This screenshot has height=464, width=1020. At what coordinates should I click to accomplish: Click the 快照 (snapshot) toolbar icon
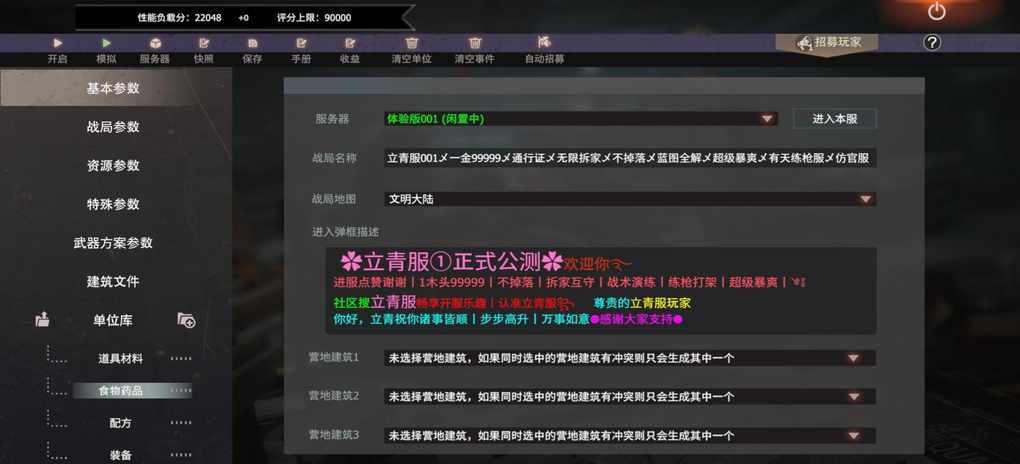[x=204, y=44]
